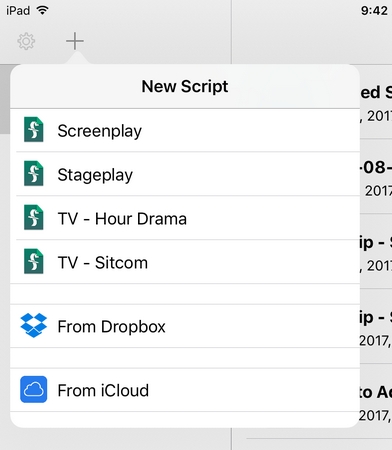Click the TV - Hour Drama document icon

click(x=34, y=218)
